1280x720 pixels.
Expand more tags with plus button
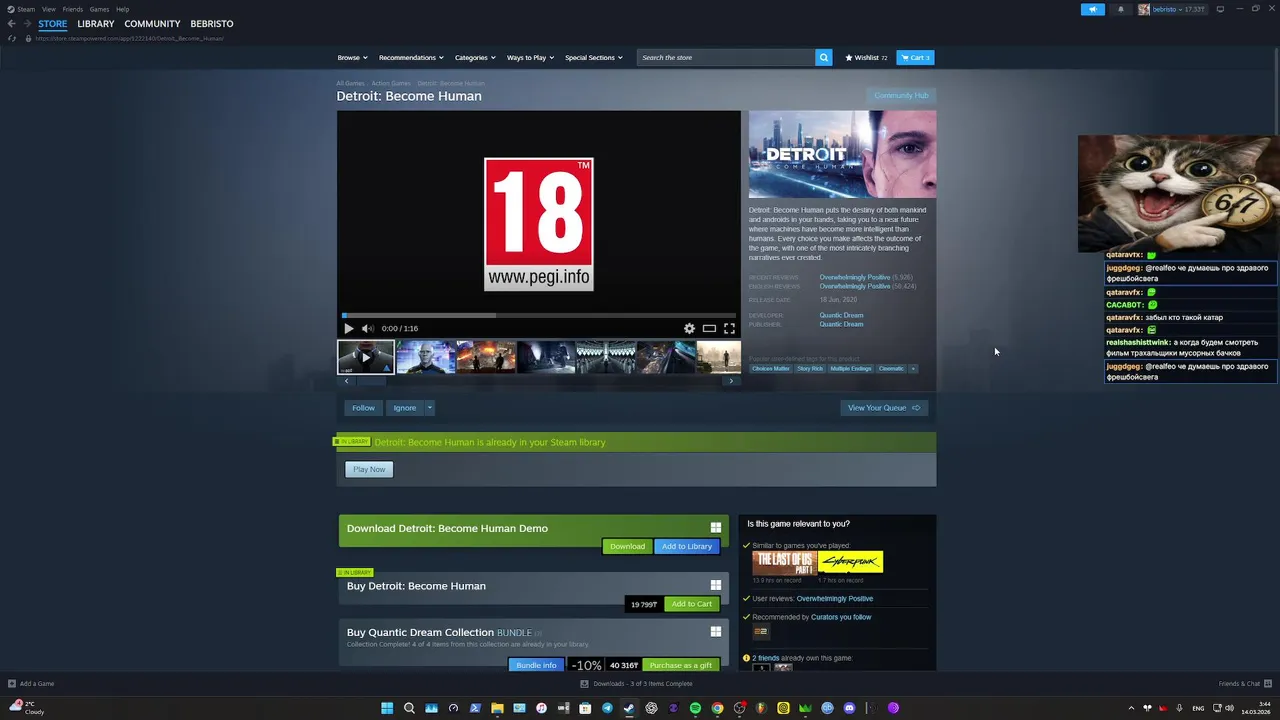pyautogui.click(x=913, y=368)
